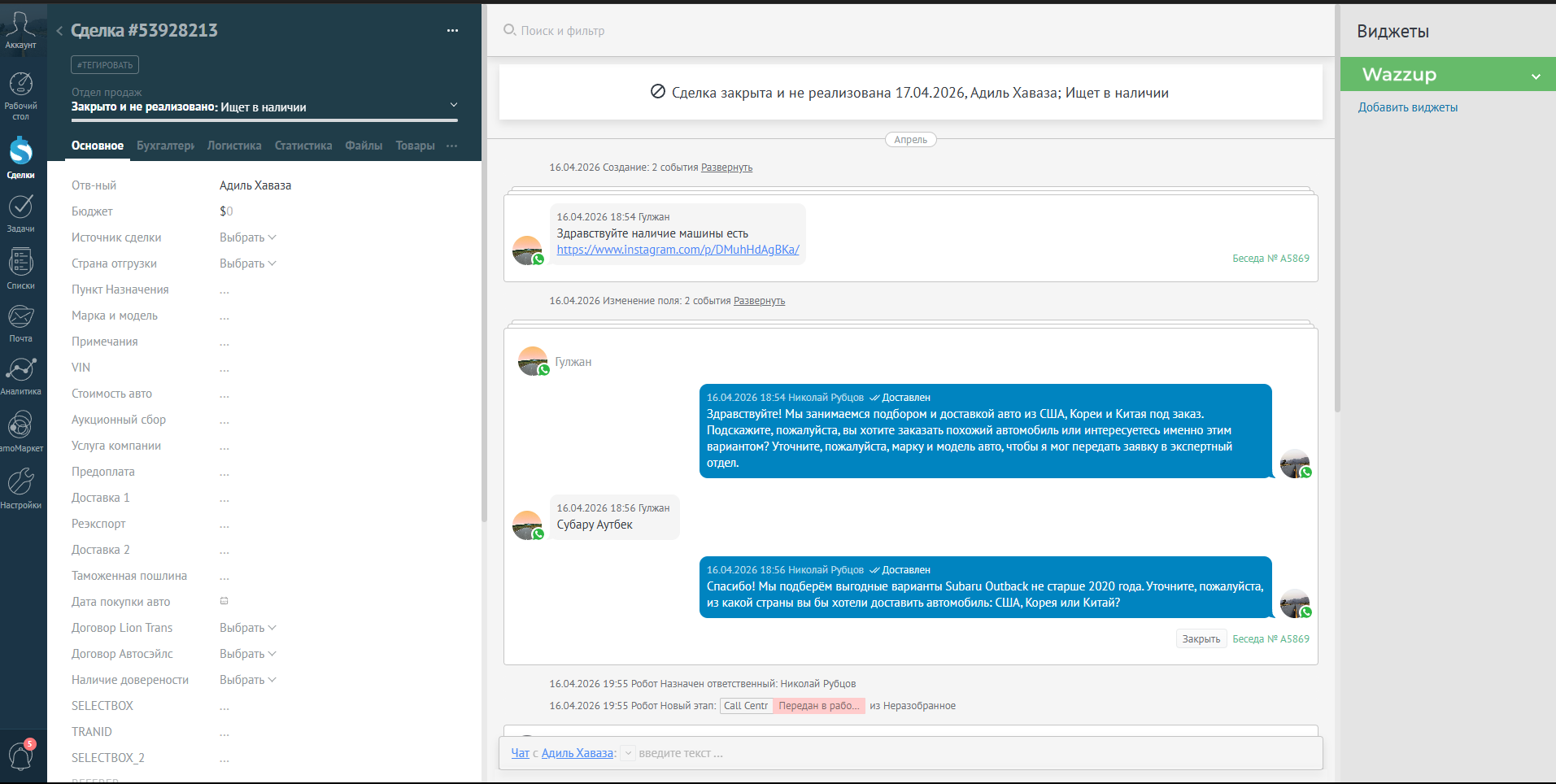1556x784 pixels.
Task: Open amoМаркет in sidebar
Action: [20, 431]
